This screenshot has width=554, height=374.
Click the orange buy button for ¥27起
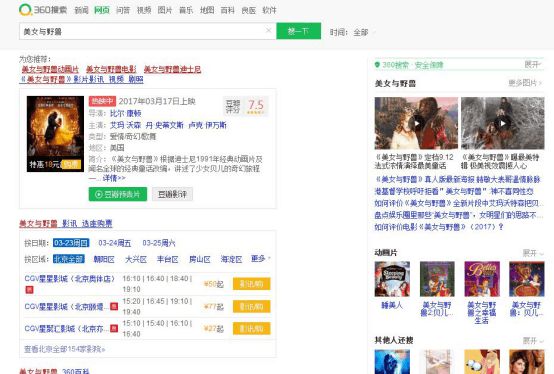point(252,329)
